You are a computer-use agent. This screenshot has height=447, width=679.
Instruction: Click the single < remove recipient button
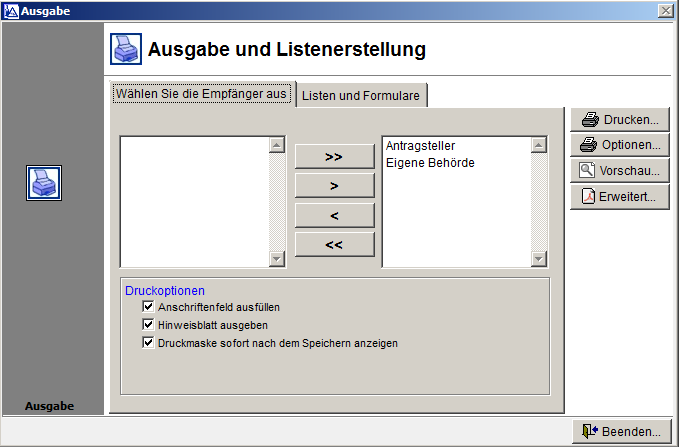334,215
